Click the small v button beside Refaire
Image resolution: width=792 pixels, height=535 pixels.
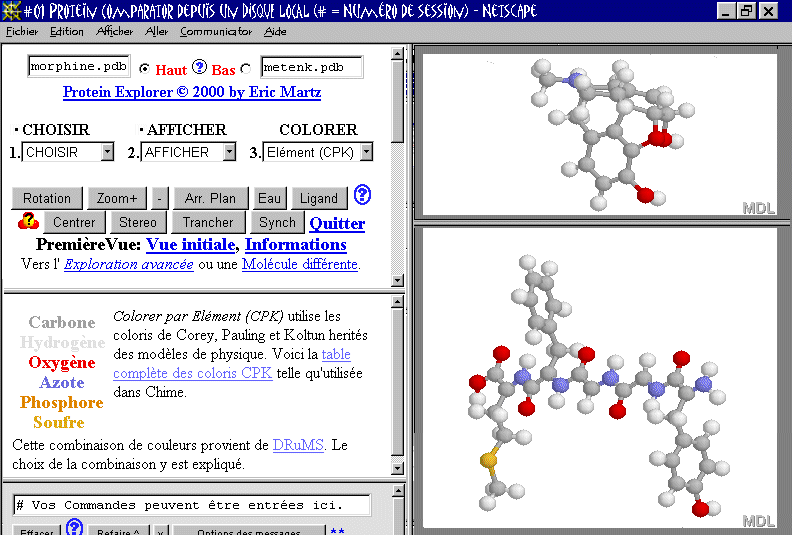click(160, 530)
